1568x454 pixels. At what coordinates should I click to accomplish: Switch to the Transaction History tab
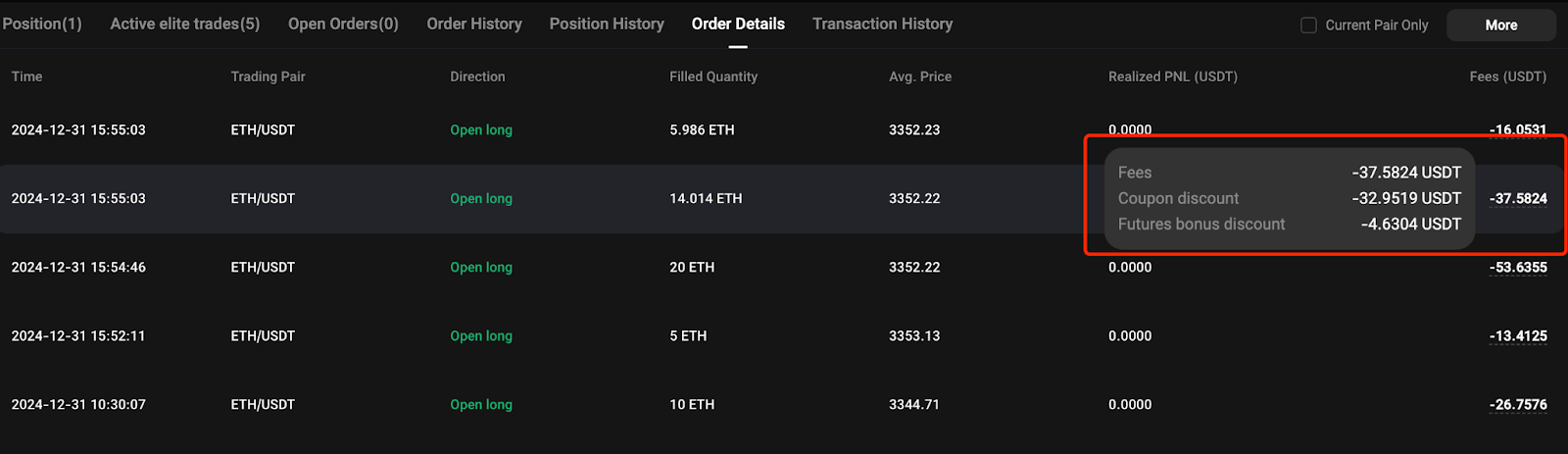coord(882,24)
